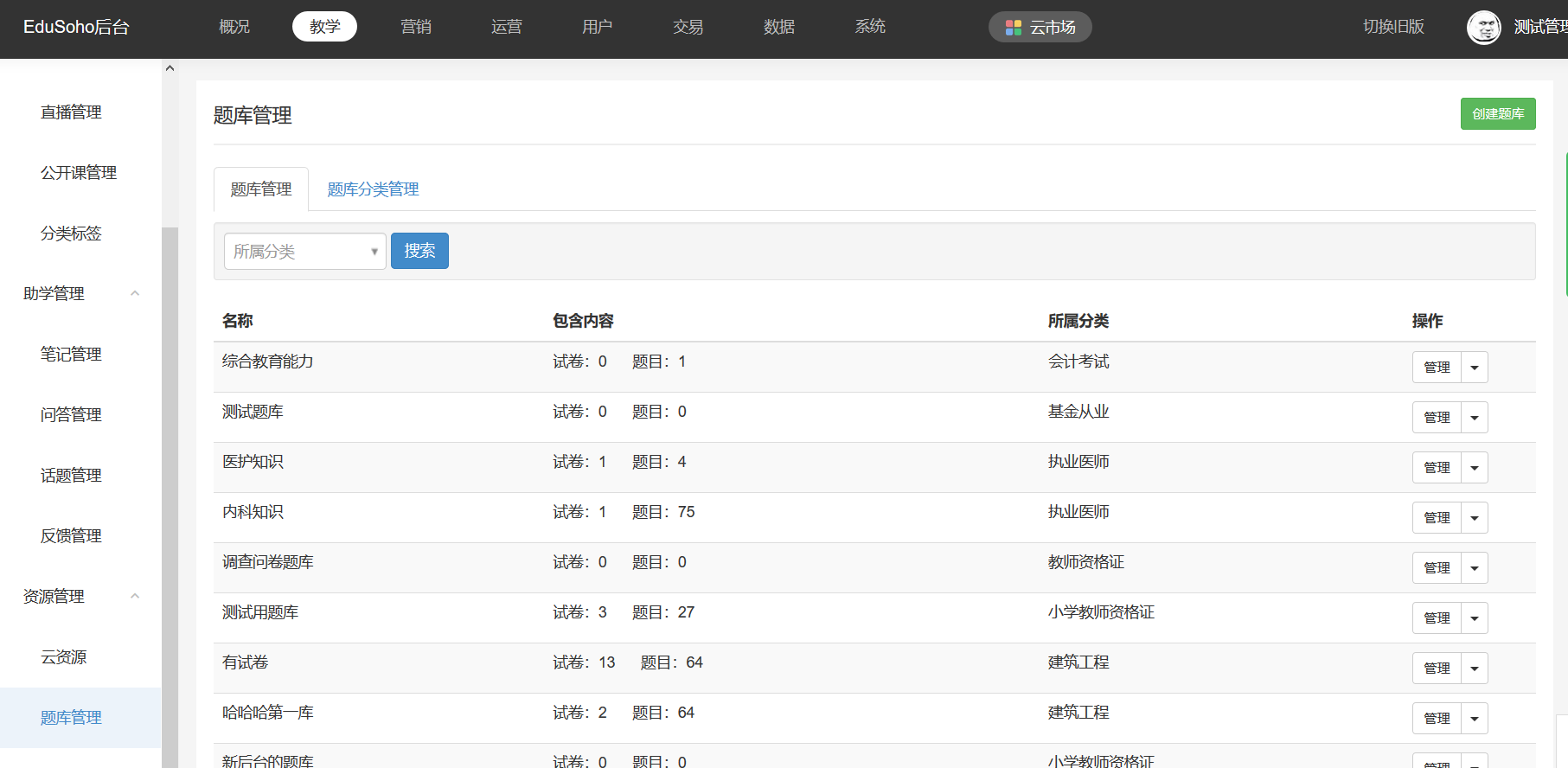Viewport: 1568px width, 768px height.
Task: Open 云资源 in the sidebar
Action: click(x=64, y=657)
